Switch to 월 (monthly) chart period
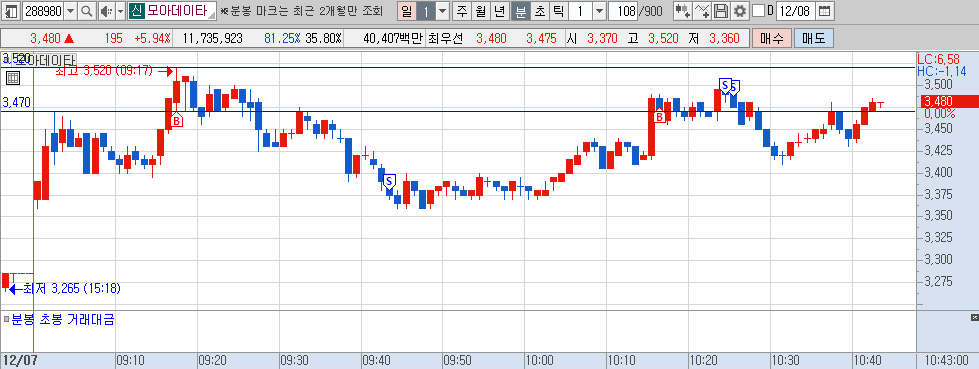Image resolution: width=979 pixels, height=369 pixels. [x=480, y=11]
